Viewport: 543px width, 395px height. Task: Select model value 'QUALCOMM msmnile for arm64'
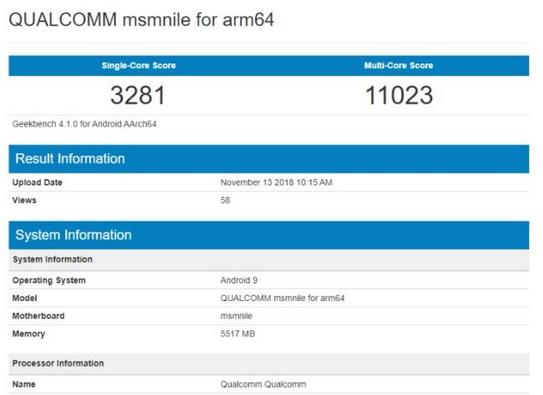282,298
